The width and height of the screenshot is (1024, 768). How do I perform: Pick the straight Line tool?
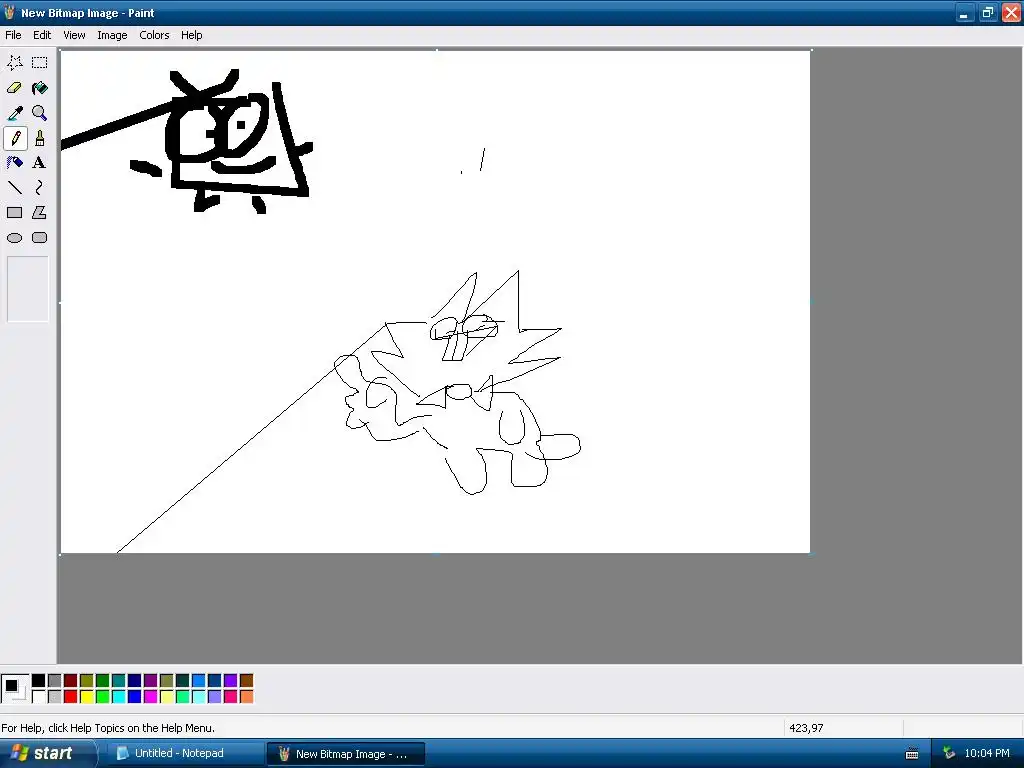(14, 188)
